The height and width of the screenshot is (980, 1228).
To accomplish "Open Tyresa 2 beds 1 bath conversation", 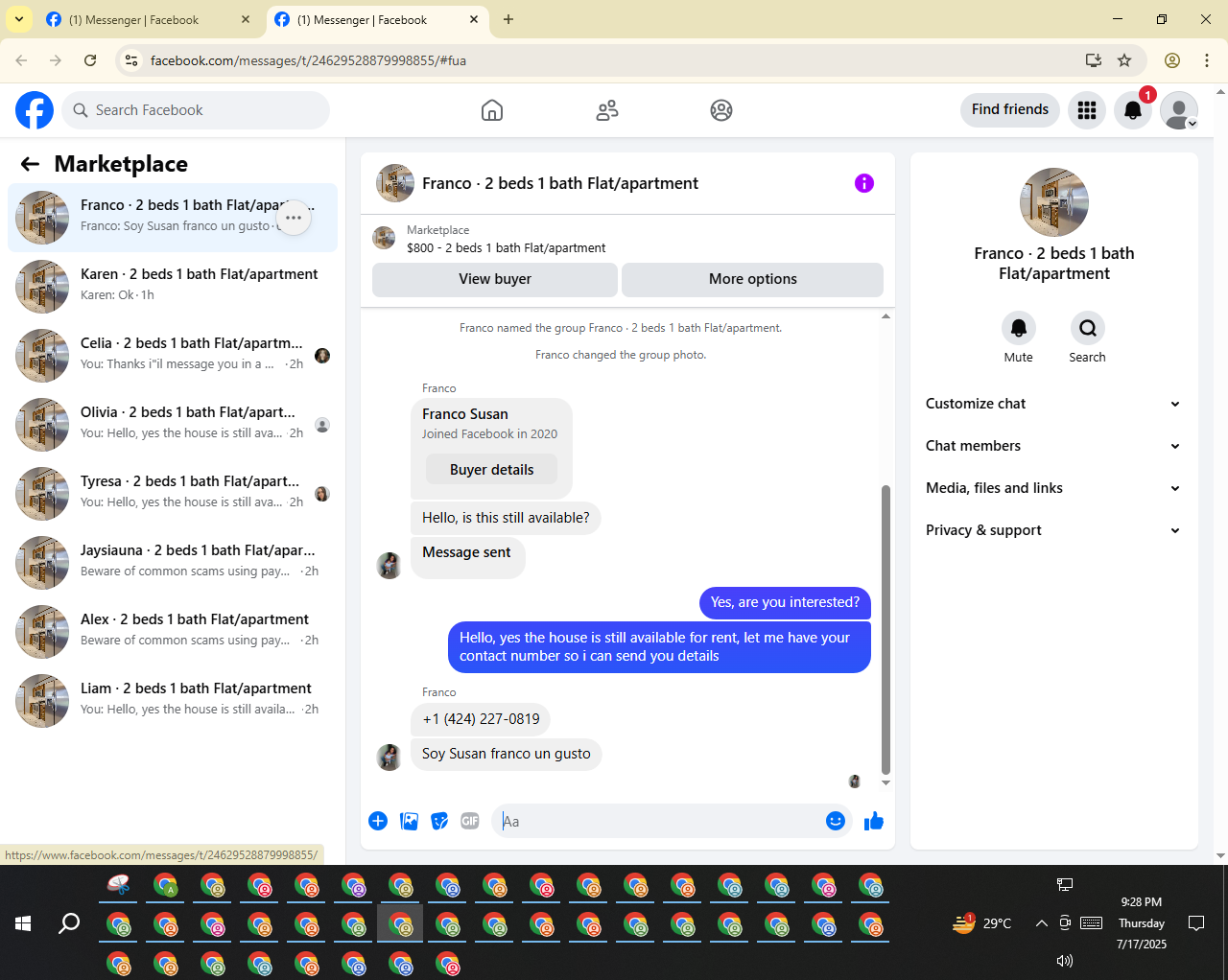I will click(x=173, y=494).
